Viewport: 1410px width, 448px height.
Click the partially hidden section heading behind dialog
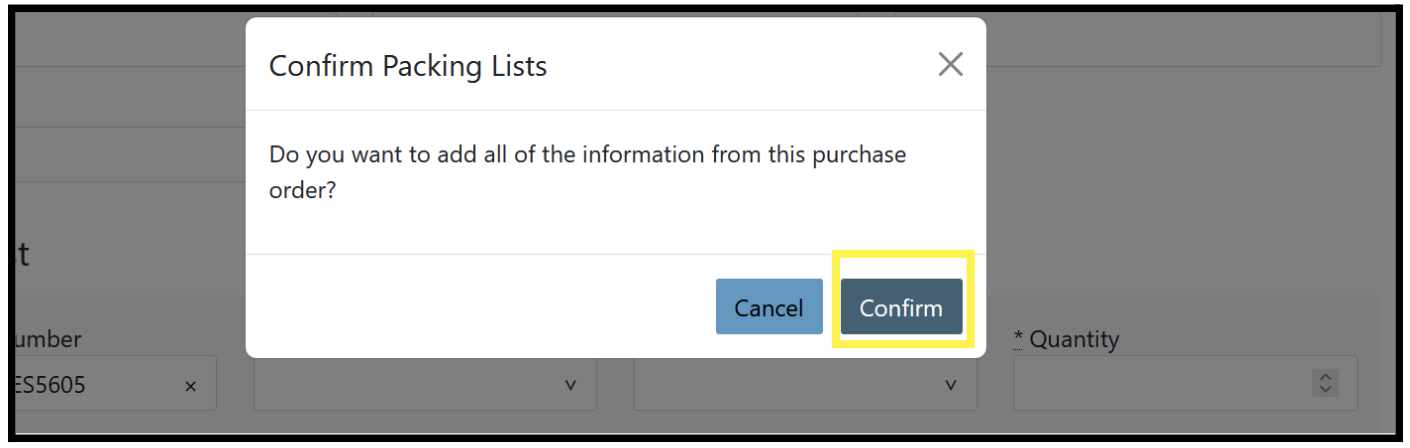point(22,254)
